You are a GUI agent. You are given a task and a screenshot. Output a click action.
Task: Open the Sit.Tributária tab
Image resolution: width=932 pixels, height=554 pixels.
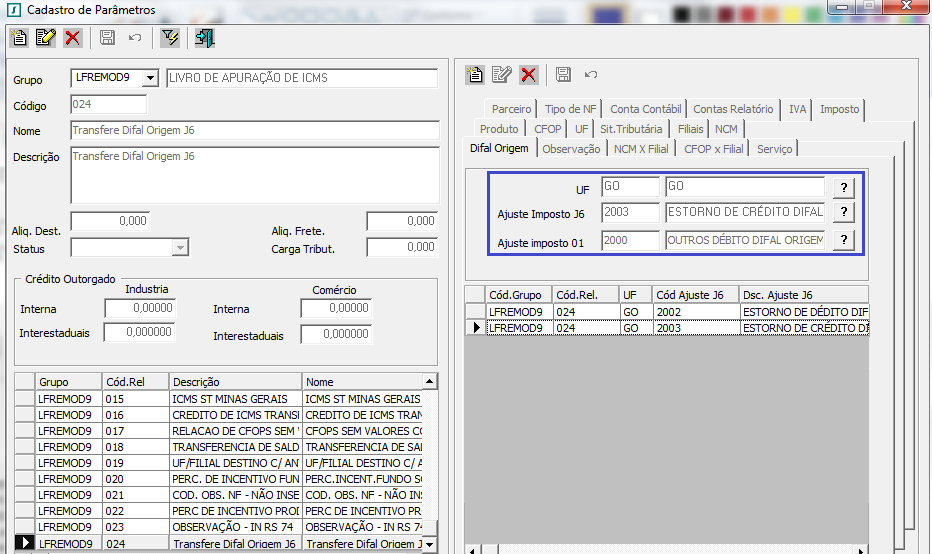click(631, 129)
